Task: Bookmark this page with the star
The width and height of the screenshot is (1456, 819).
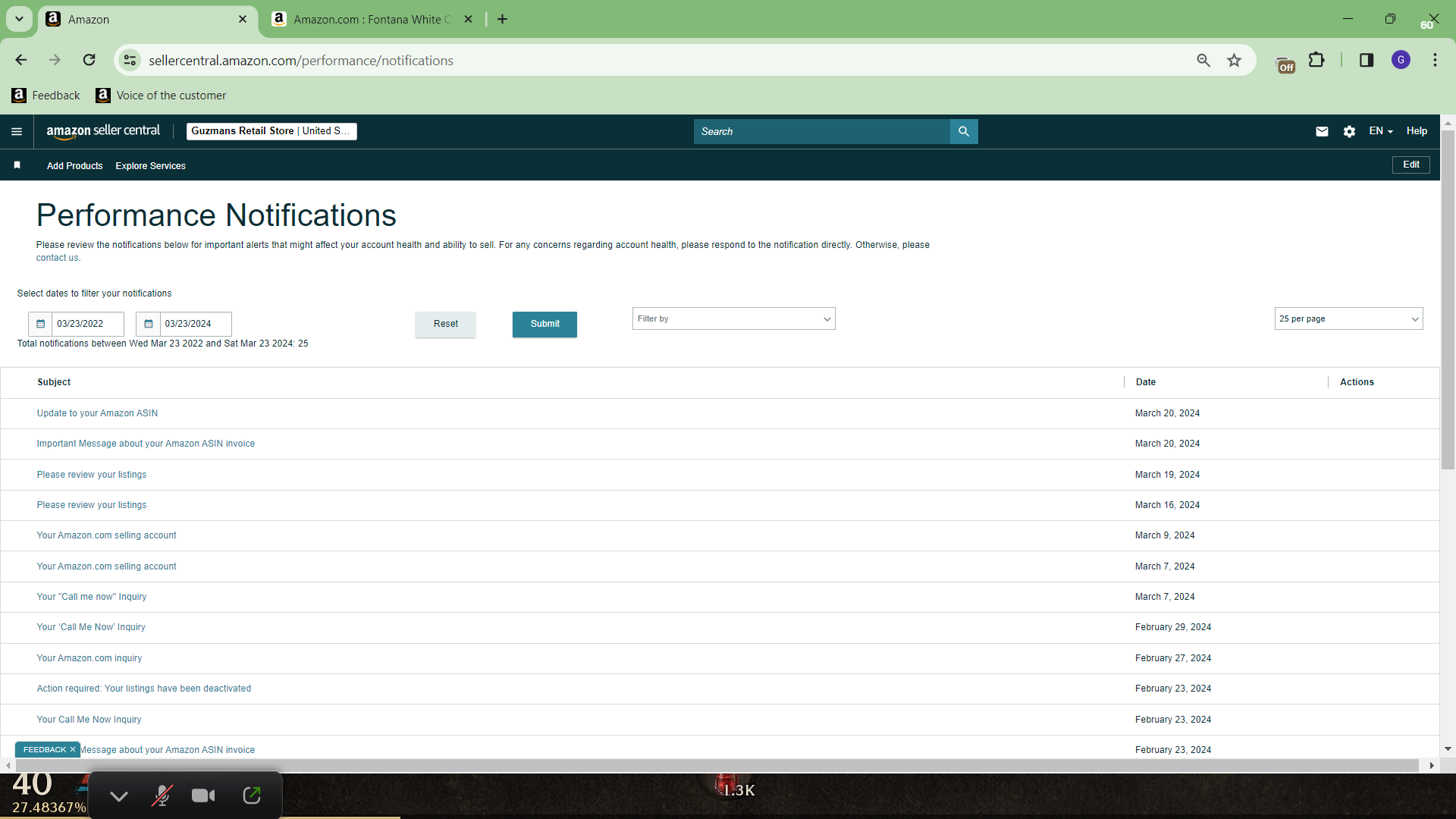Action: pos(1235,60)
